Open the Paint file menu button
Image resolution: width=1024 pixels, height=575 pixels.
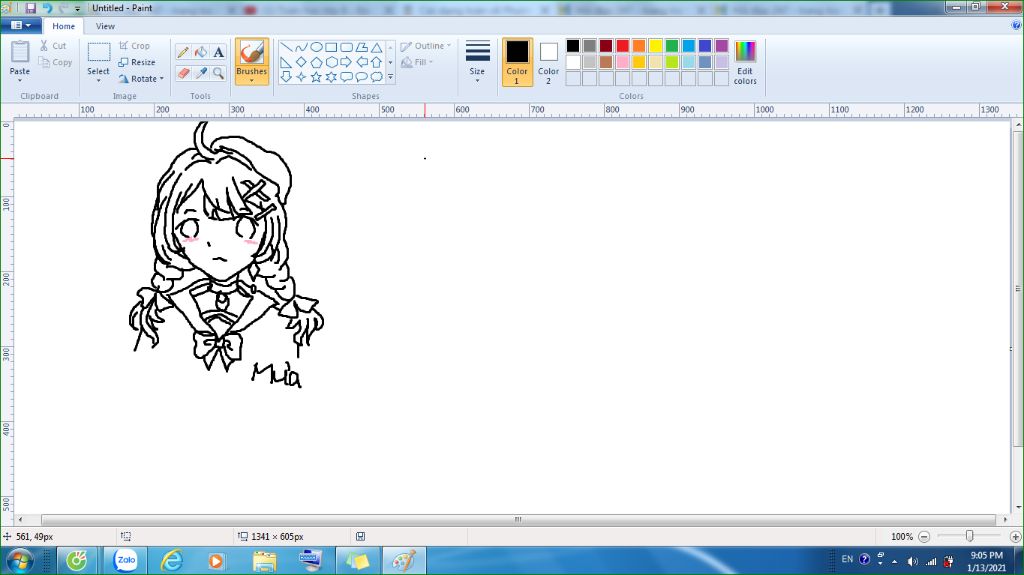click(x=21, y=25)
